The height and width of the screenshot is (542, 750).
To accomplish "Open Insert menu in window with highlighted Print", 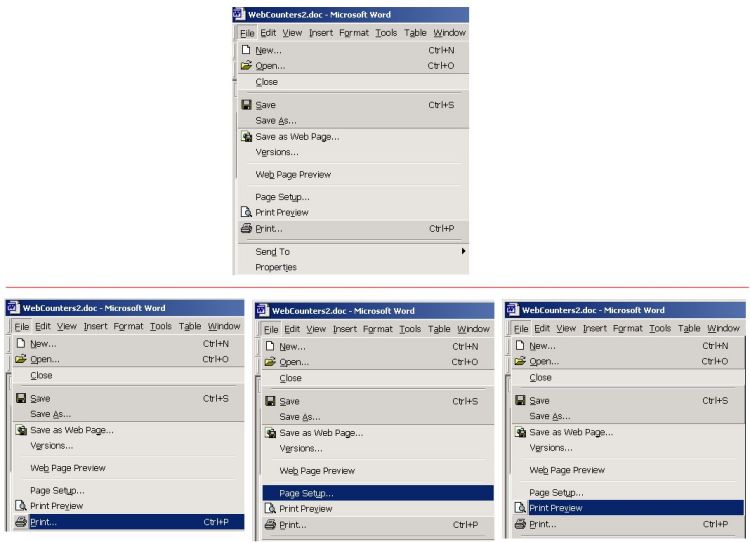I will pos(96,326).
